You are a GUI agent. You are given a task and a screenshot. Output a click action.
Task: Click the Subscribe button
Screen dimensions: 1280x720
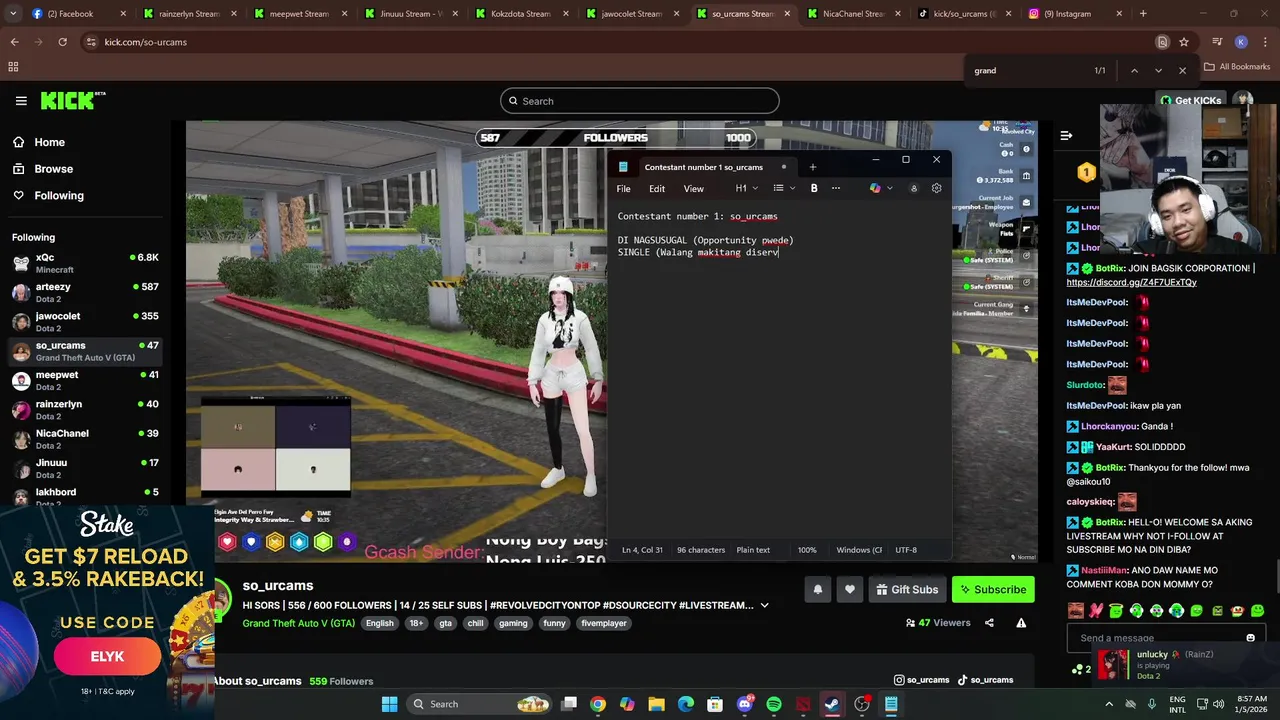pos(993,590)
